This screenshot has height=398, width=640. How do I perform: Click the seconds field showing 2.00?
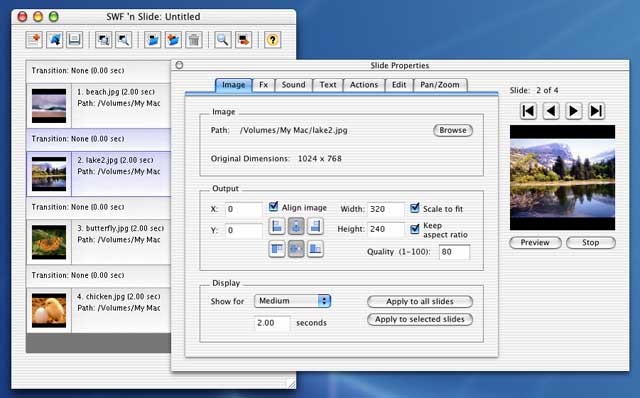[272, 323]
